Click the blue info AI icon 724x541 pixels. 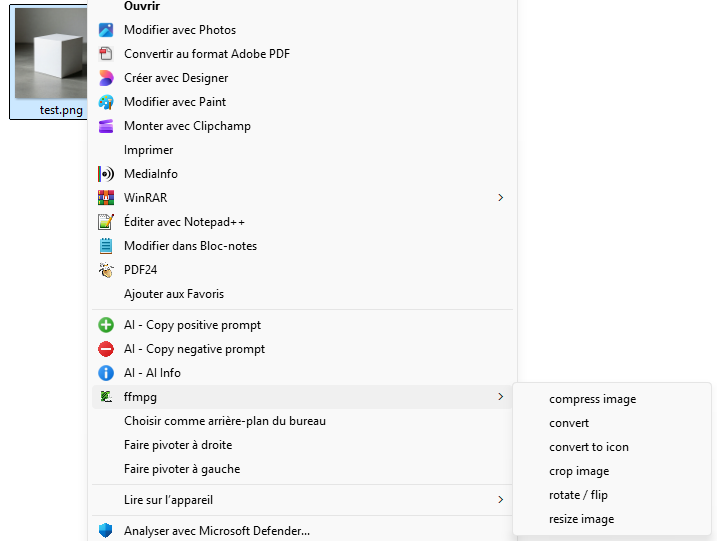[x=106, y=373]
